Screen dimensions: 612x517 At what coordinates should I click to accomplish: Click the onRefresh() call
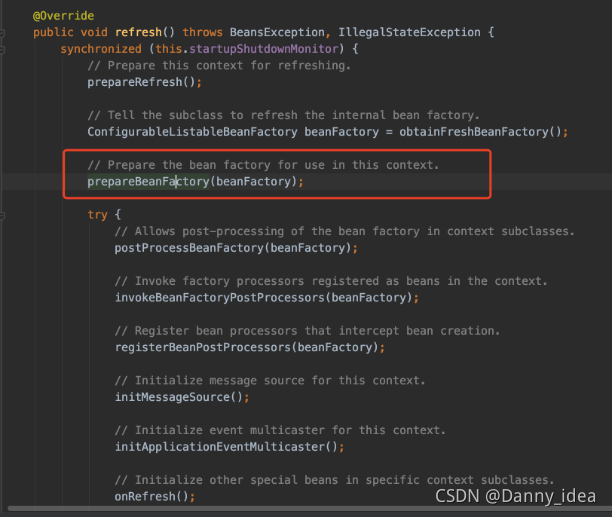(x=154, y=497)
